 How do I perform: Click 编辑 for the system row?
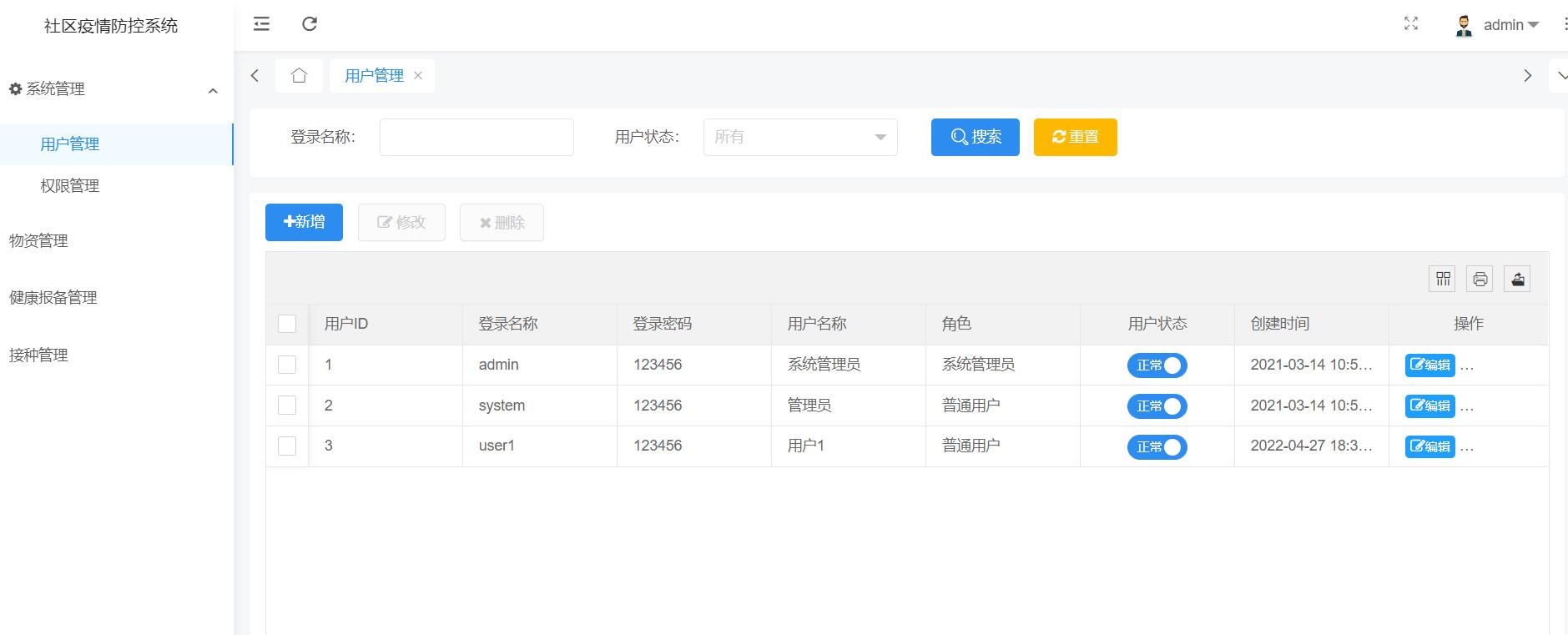[x=1430, y=406]
